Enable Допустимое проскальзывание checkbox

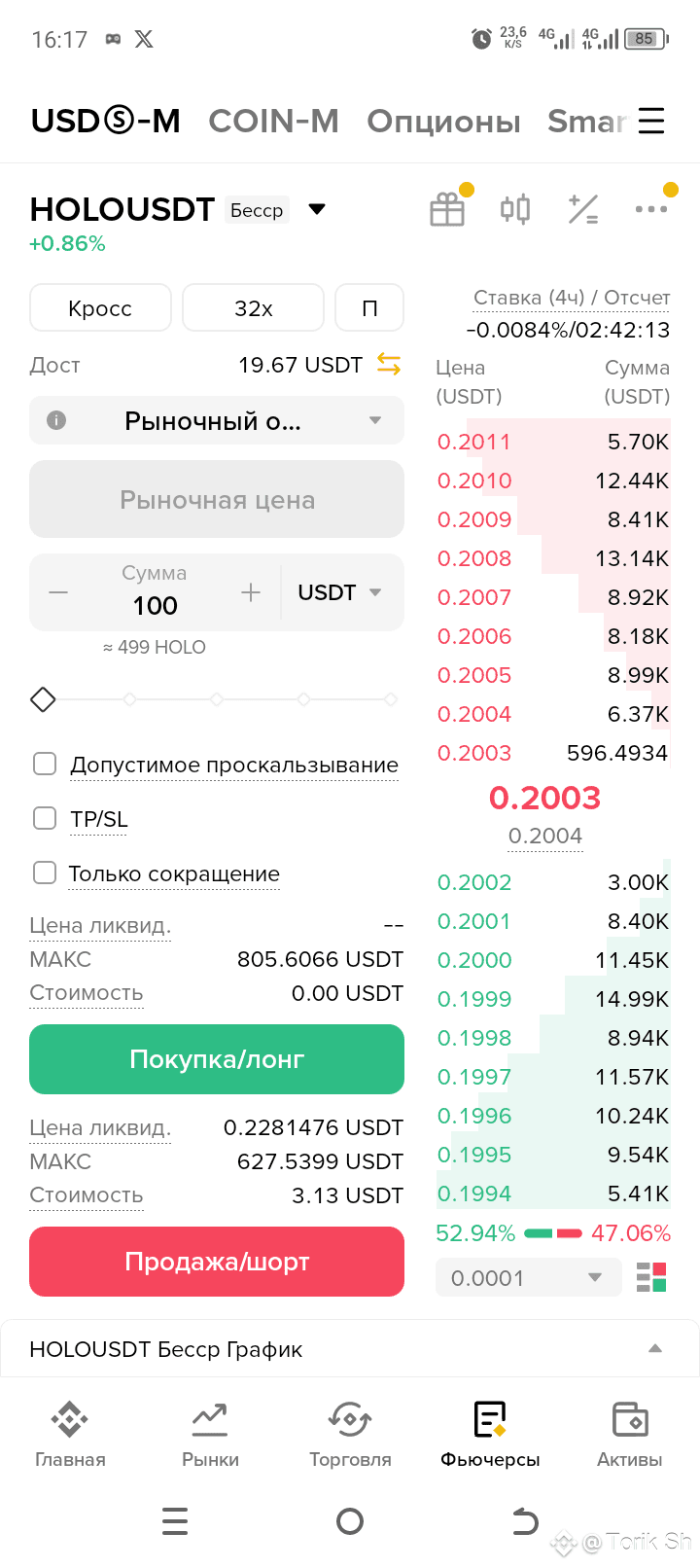point(45,764)
